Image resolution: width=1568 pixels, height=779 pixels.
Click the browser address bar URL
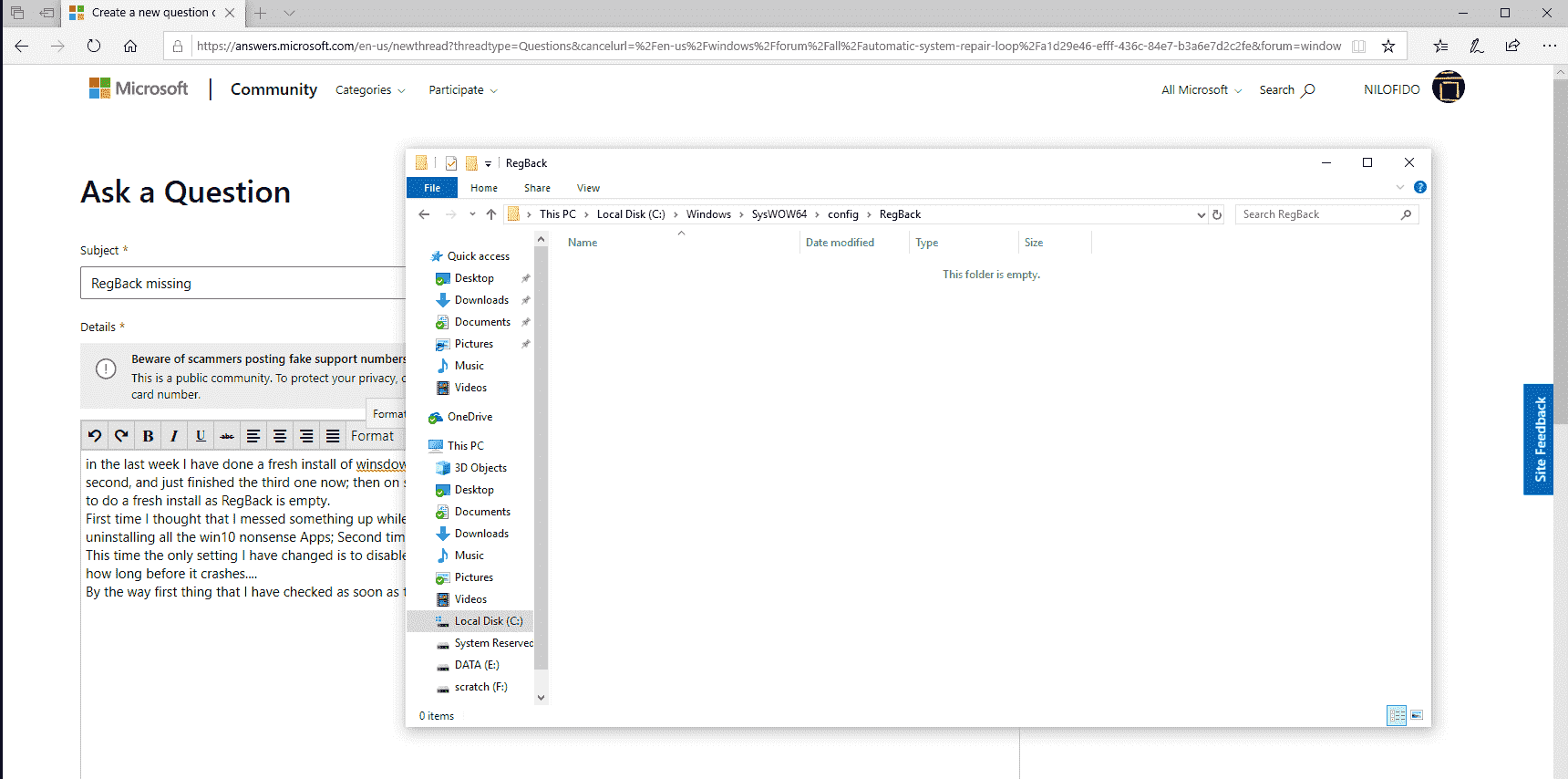[769, 46]
